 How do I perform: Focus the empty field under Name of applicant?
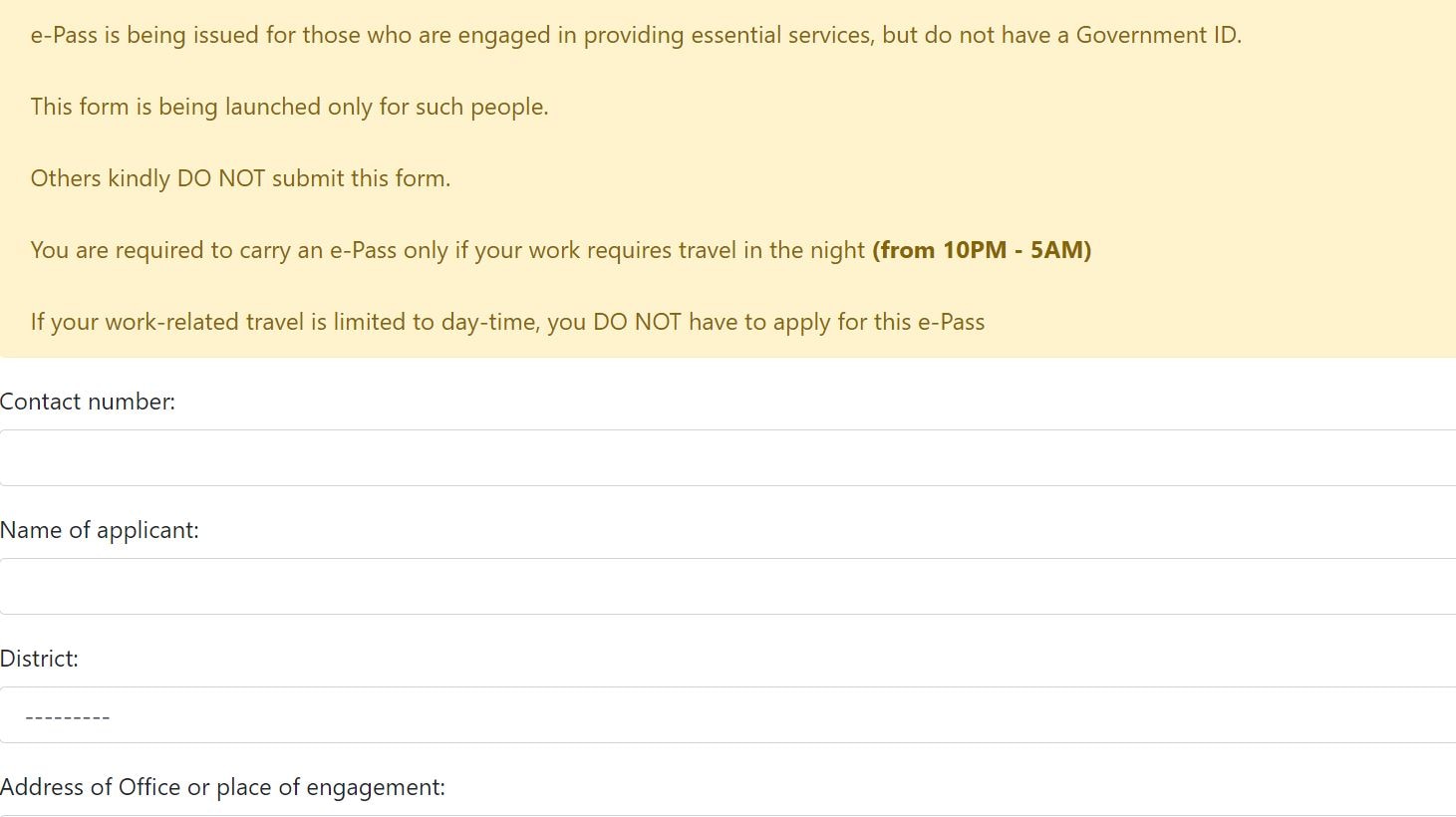click(x=399, y=586)
